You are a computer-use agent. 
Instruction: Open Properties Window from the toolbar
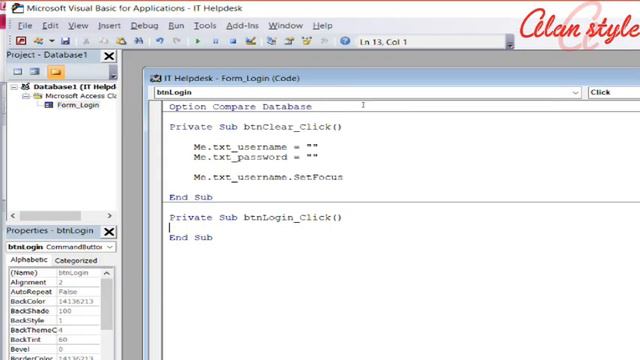(x=289, y=41)
